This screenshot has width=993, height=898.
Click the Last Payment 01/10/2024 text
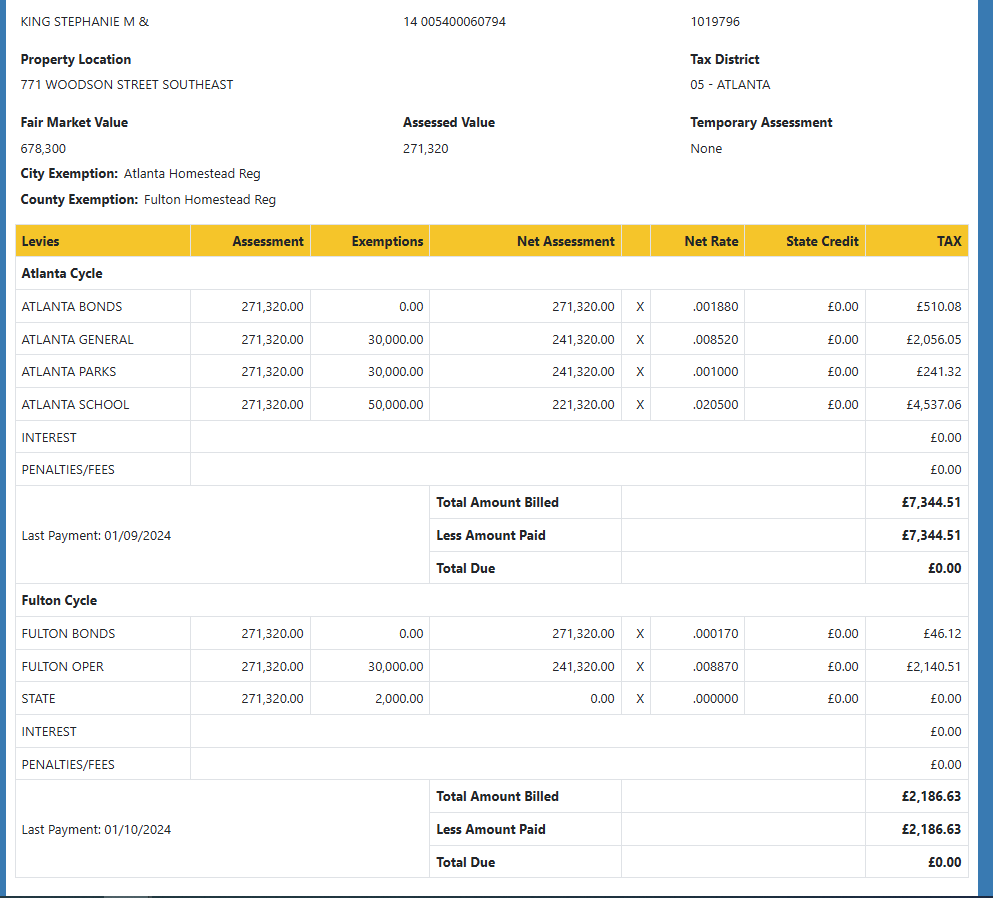pyautogui.click(x=96, y=830)
